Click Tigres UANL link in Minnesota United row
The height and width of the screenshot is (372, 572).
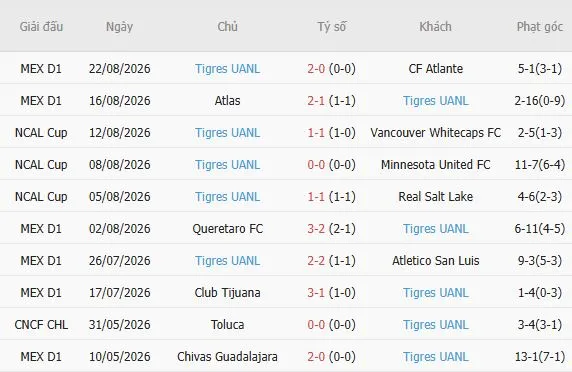point(227,165)
